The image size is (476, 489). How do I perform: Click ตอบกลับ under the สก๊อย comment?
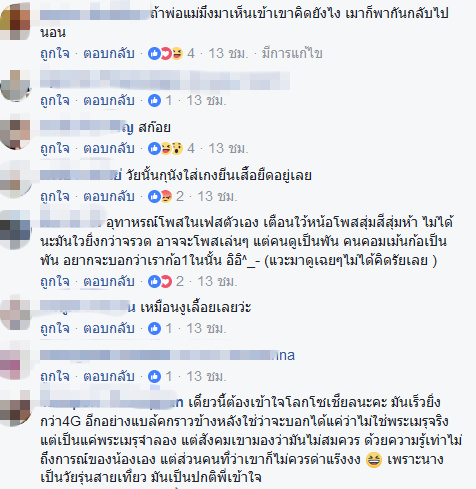click(x=109, y=148)
